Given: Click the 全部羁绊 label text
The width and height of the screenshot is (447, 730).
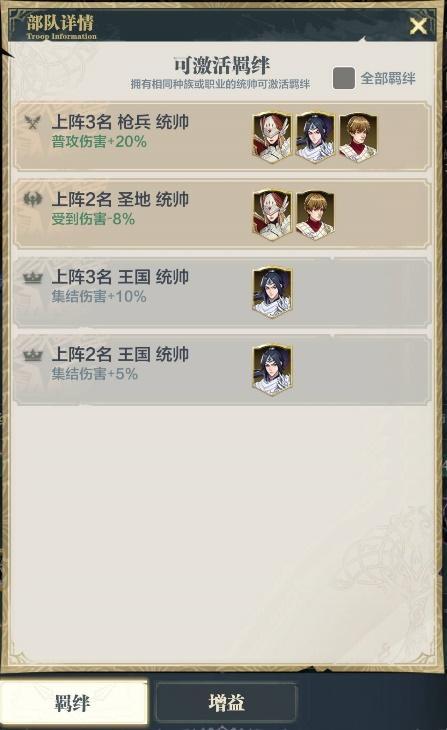Looking at the screenshot, I should coord(388,78).
